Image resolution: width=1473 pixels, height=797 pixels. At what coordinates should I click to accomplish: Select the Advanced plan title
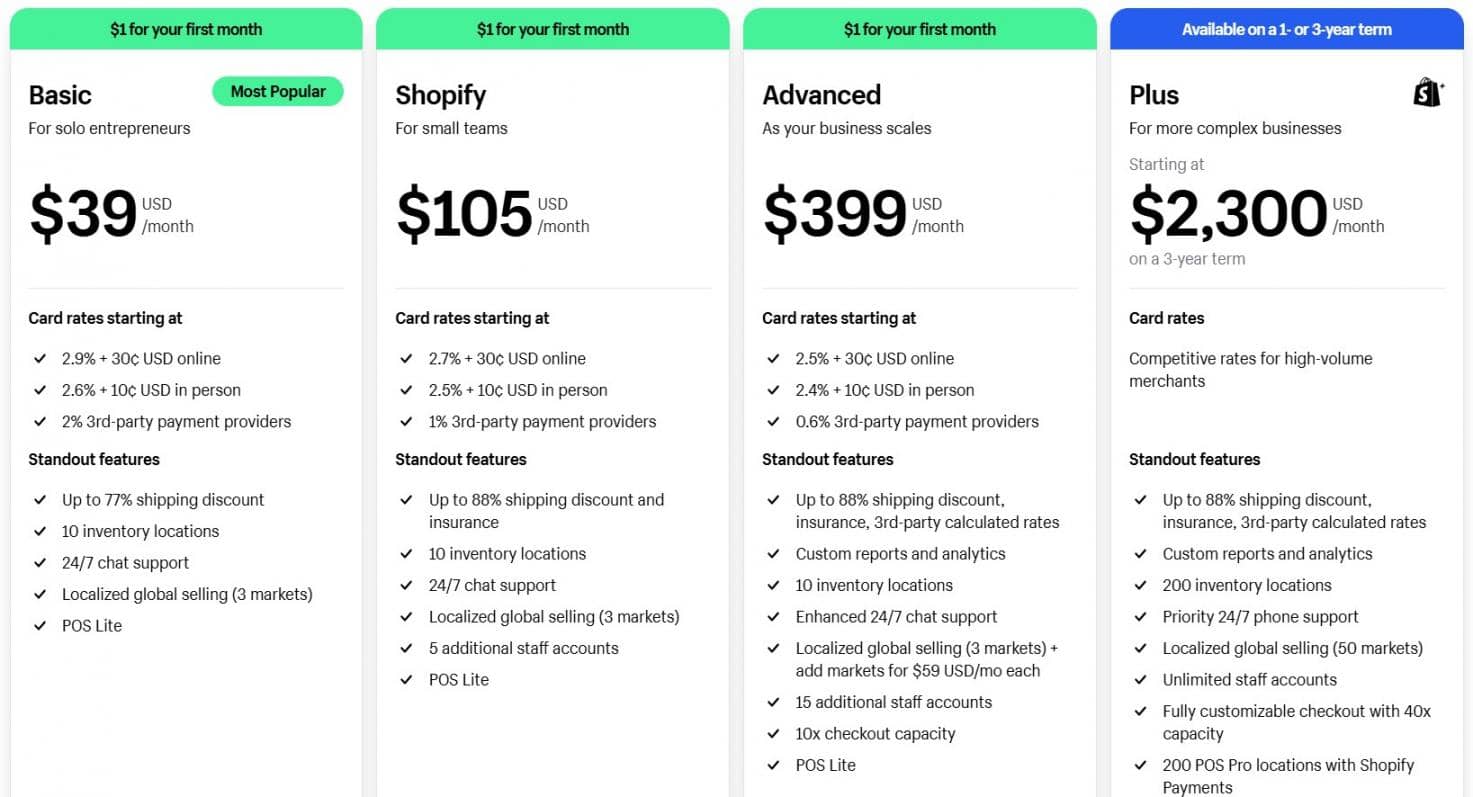(x=821, y=95)
